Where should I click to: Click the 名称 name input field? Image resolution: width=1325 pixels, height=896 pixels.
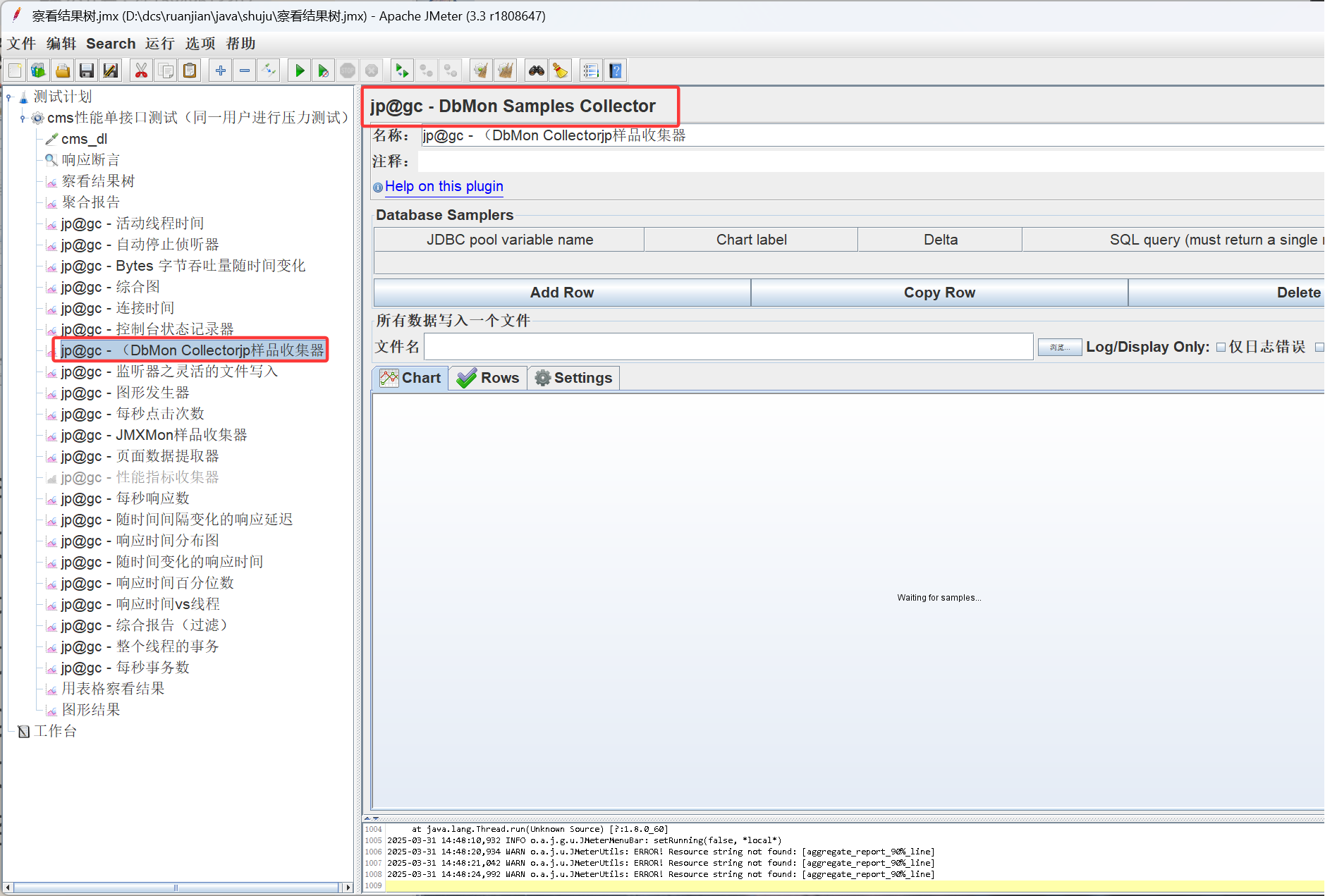(x=873, y=135)
